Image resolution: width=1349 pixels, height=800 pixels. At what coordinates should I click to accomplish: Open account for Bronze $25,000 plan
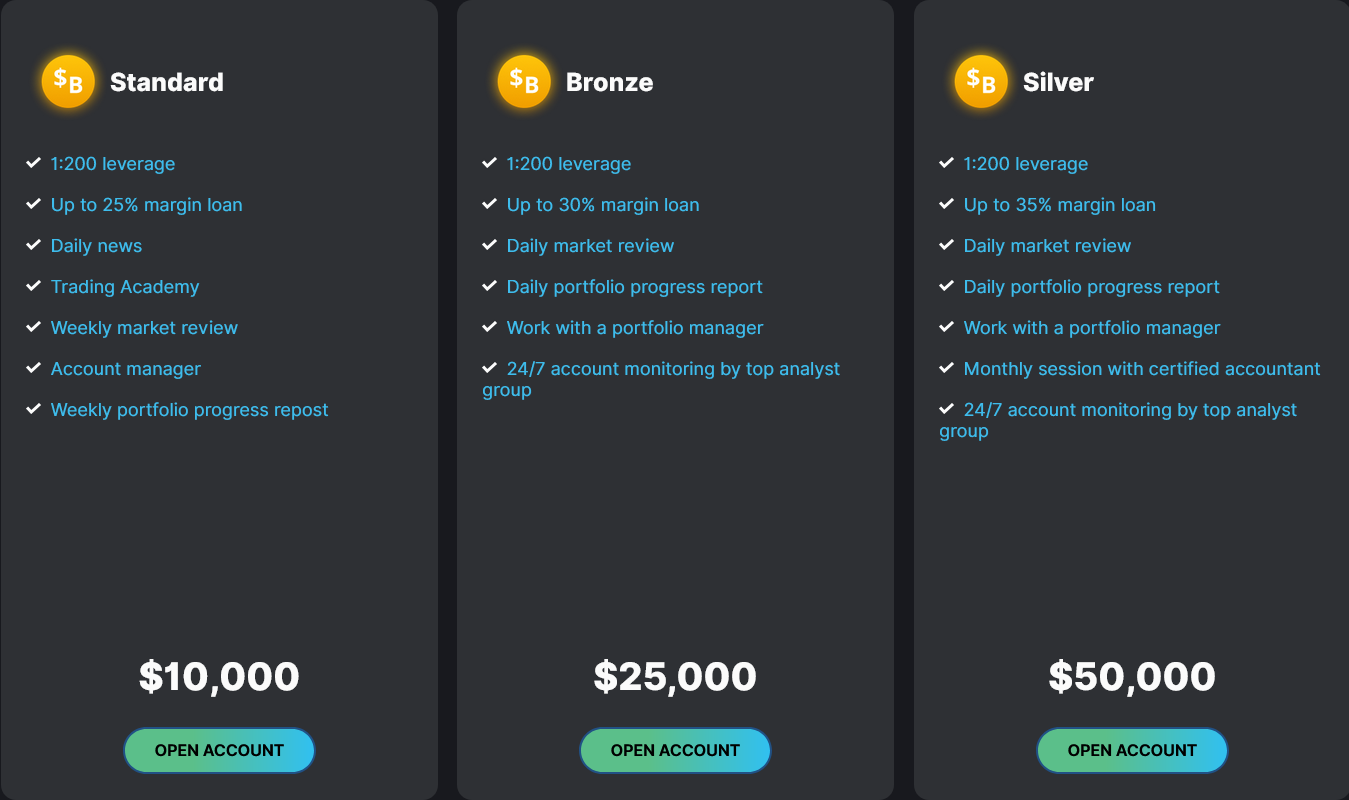tap(675, 750)
